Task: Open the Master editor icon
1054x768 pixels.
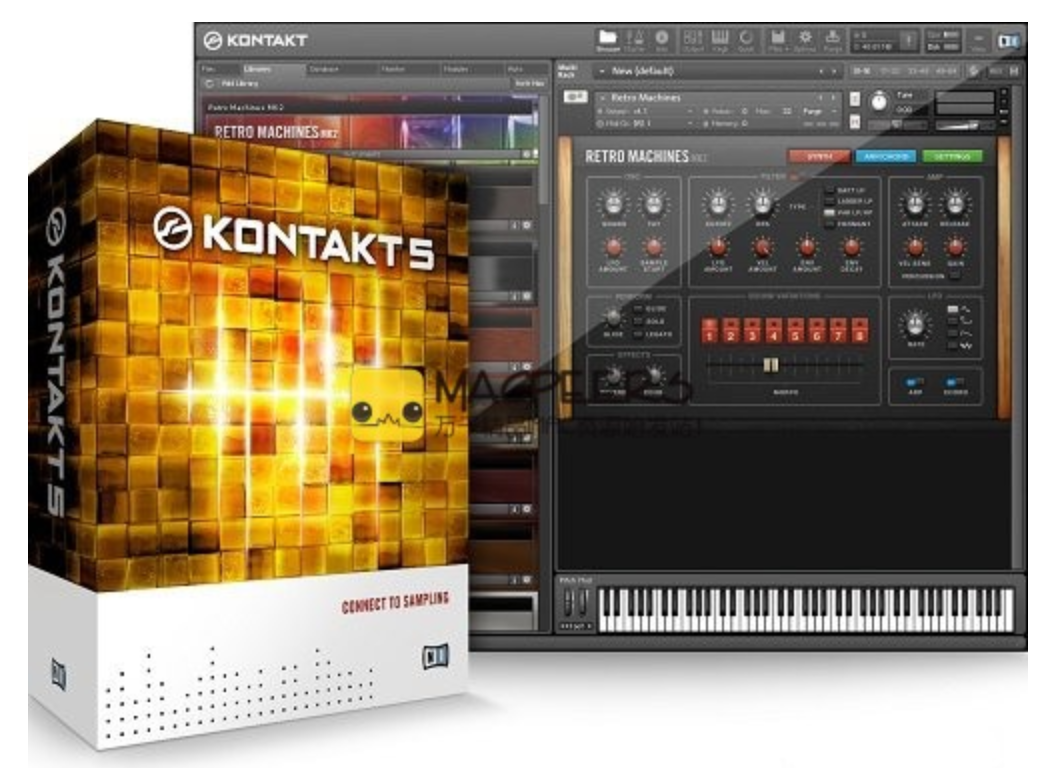Action: 635,40
